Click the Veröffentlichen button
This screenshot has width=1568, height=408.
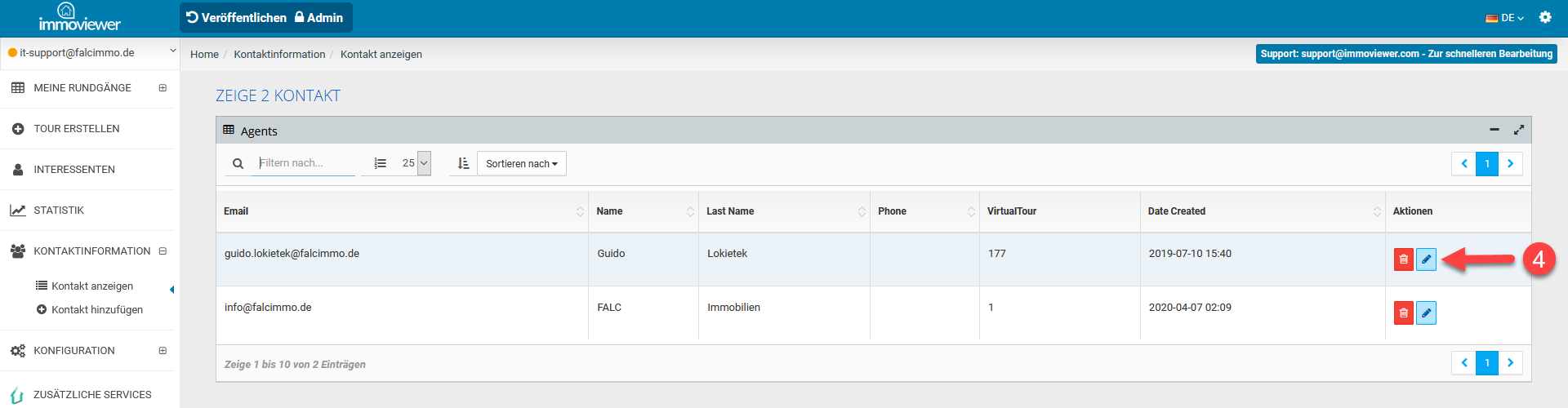(236, 18)
